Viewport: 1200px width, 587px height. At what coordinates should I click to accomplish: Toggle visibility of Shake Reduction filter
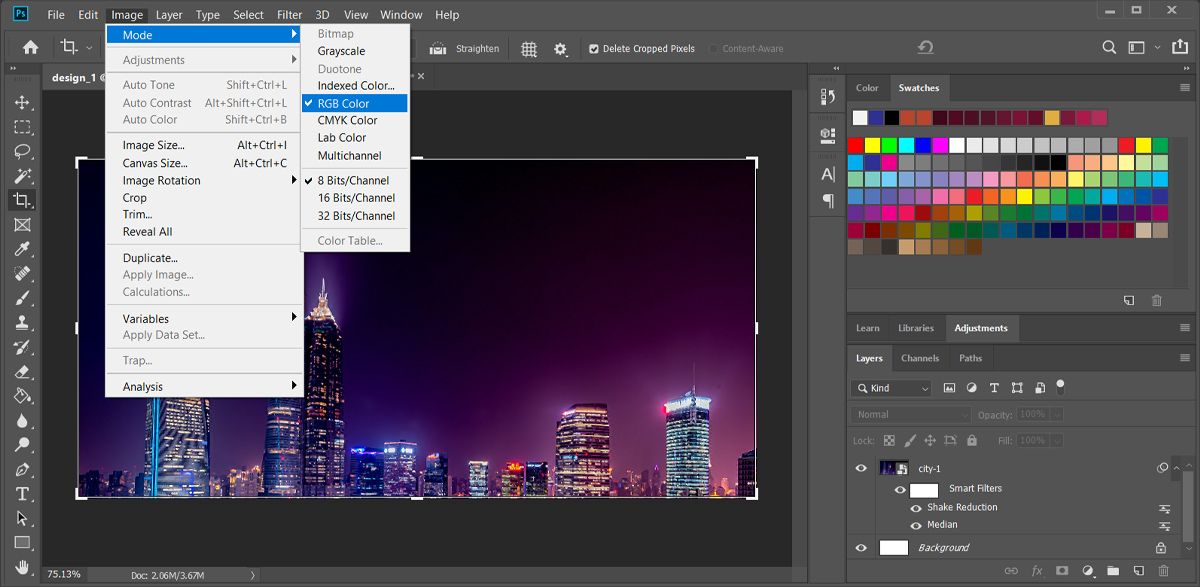tap(915, 507)
